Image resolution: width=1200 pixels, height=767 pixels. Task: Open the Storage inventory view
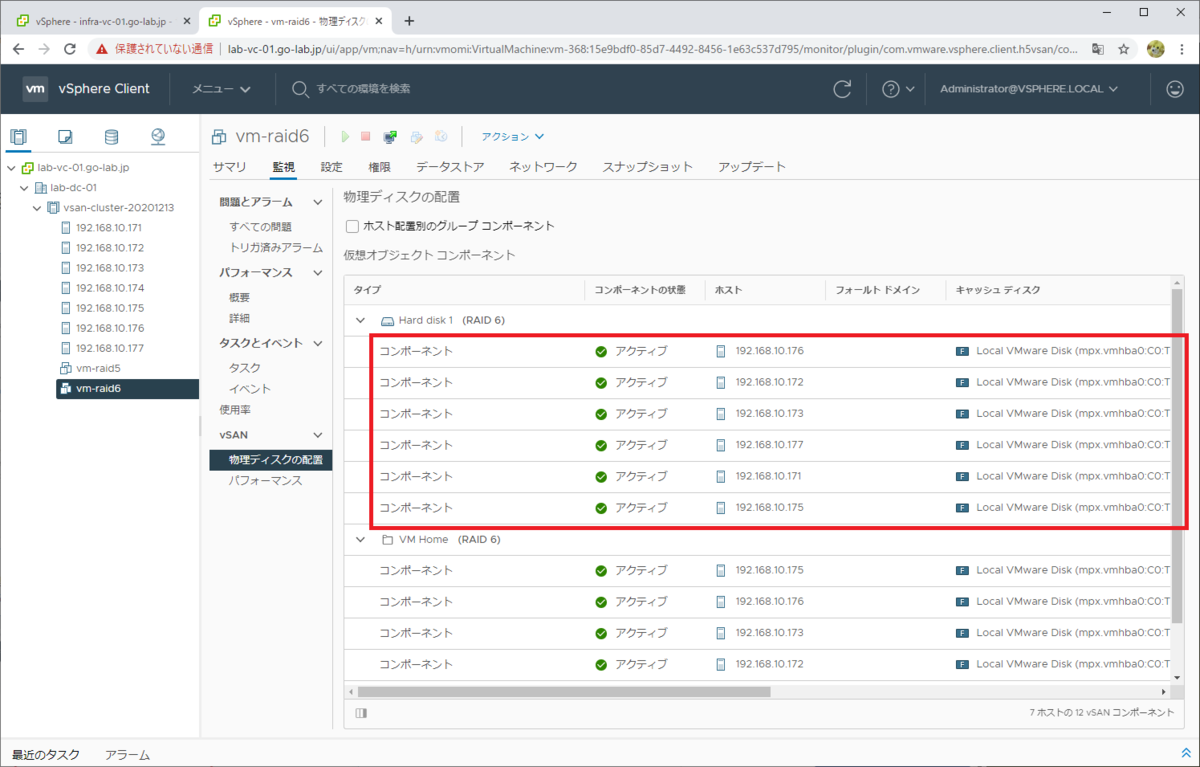(x=111, y=137)
